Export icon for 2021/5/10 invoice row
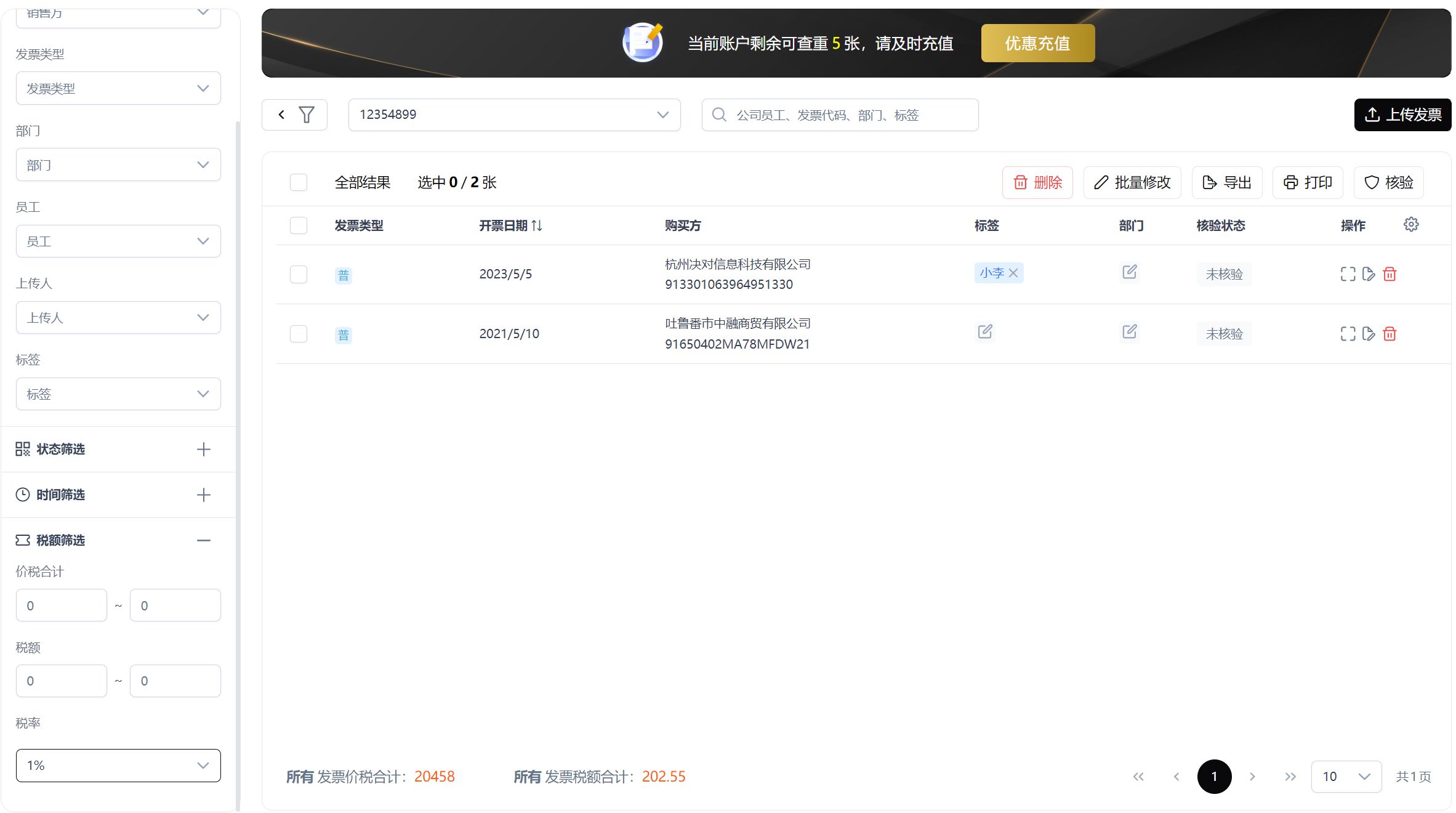This screenshot has height=813, width=1456. (1369, 334)
